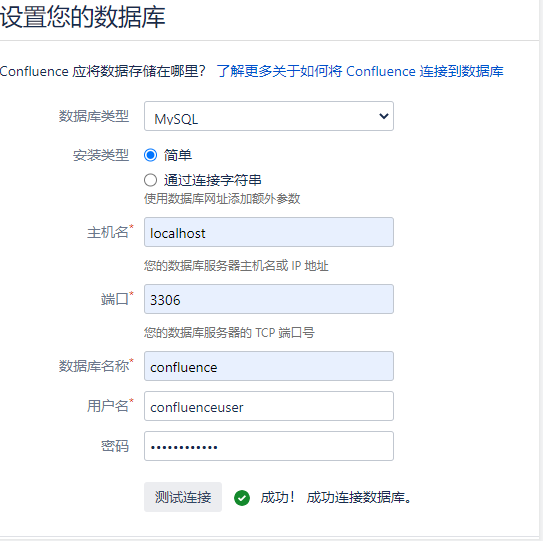
Task: Click the masked password field
Action: (269, 446)
